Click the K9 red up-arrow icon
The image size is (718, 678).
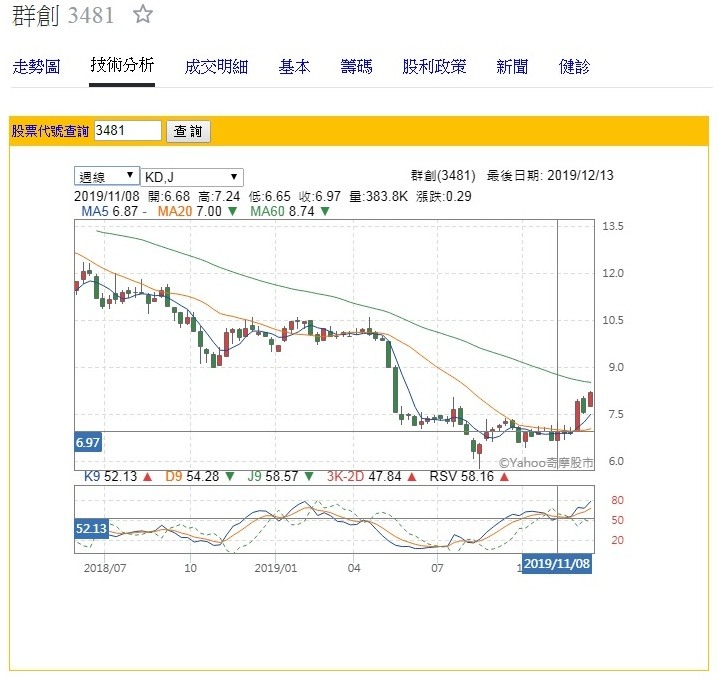click(x=147, y=478)
